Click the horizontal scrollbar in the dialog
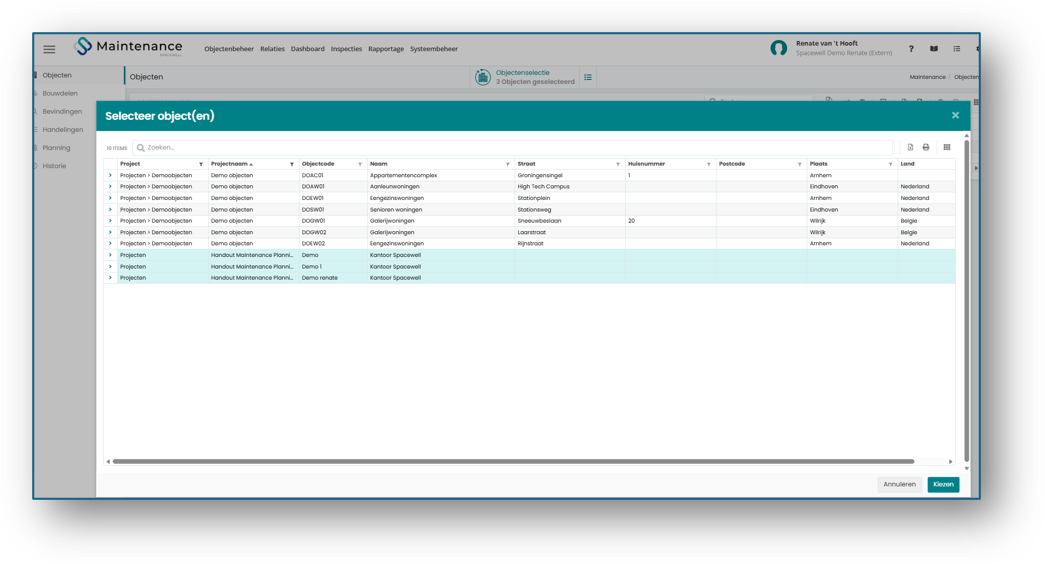Viewport: 1045px width, 564px height. tap(513, 461)
